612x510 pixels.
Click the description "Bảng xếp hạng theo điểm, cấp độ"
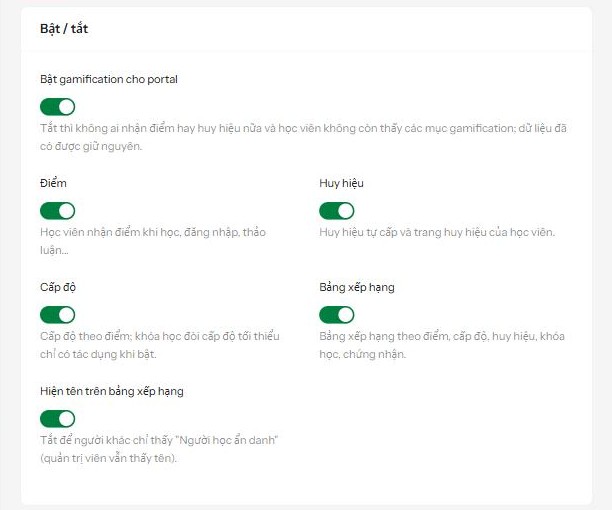coord(442,345)
